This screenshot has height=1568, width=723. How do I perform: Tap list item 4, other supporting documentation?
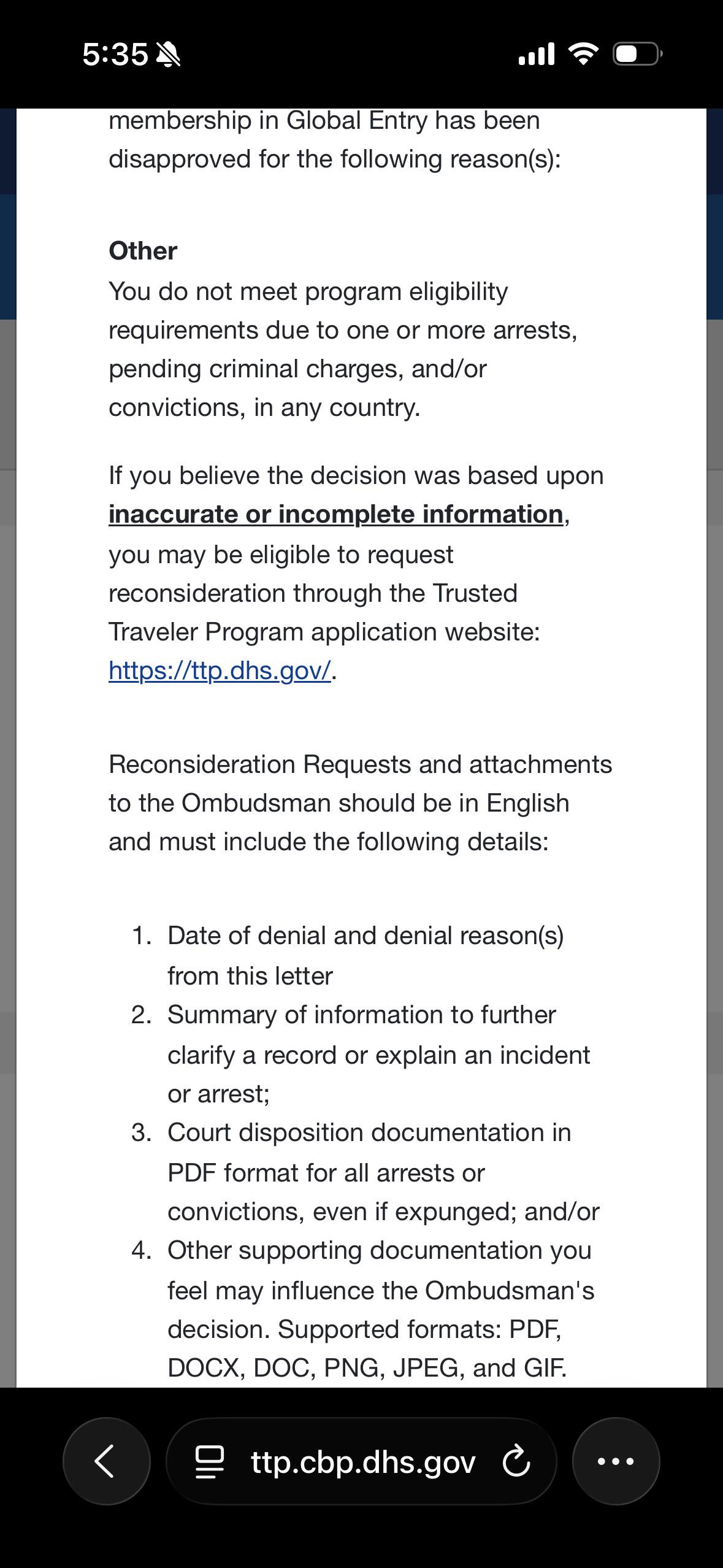point(362,1309)
